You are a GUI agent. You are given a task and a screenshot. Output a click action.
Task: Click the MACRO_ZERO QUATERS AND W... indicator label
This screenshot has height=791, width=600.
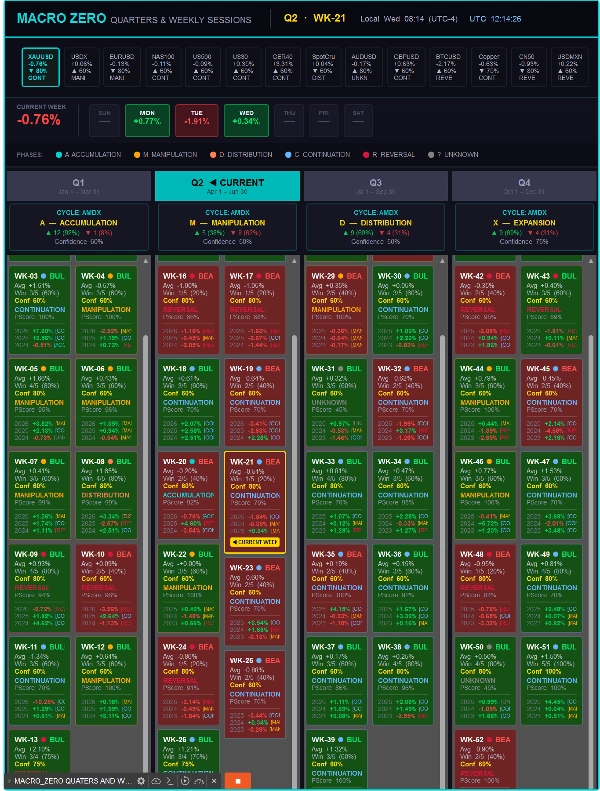tap(73, 781)
